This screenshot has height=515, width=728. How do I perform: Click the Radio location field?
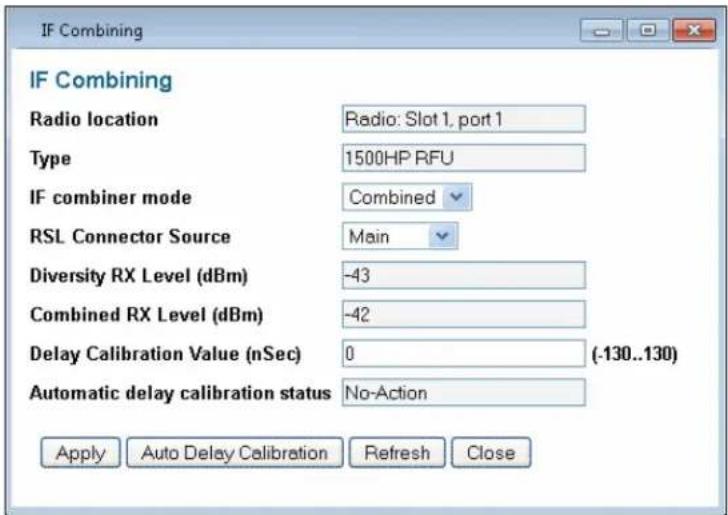coord(464,119)
